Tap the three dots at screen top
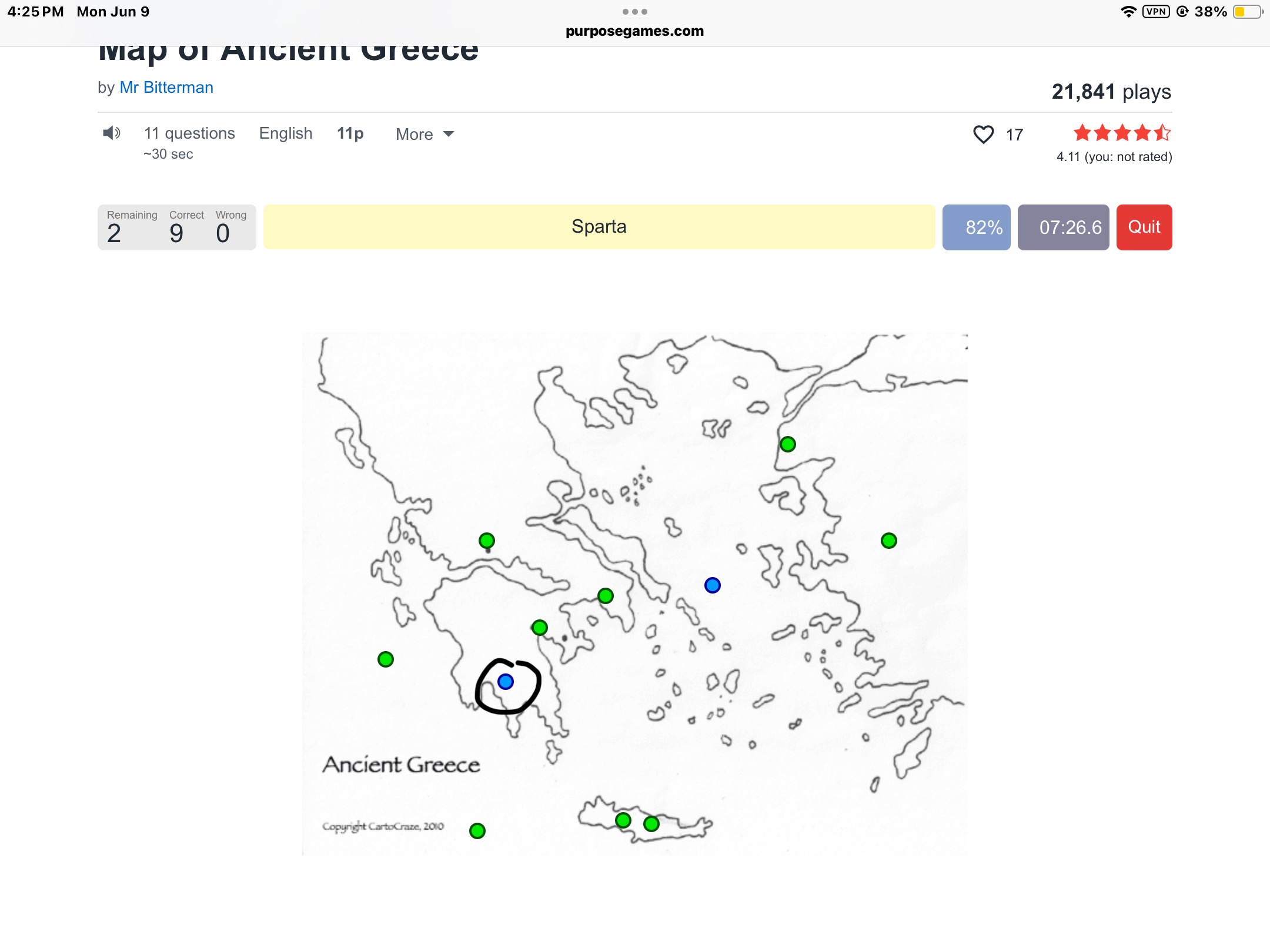1270x952 pixels. point(634,12)
